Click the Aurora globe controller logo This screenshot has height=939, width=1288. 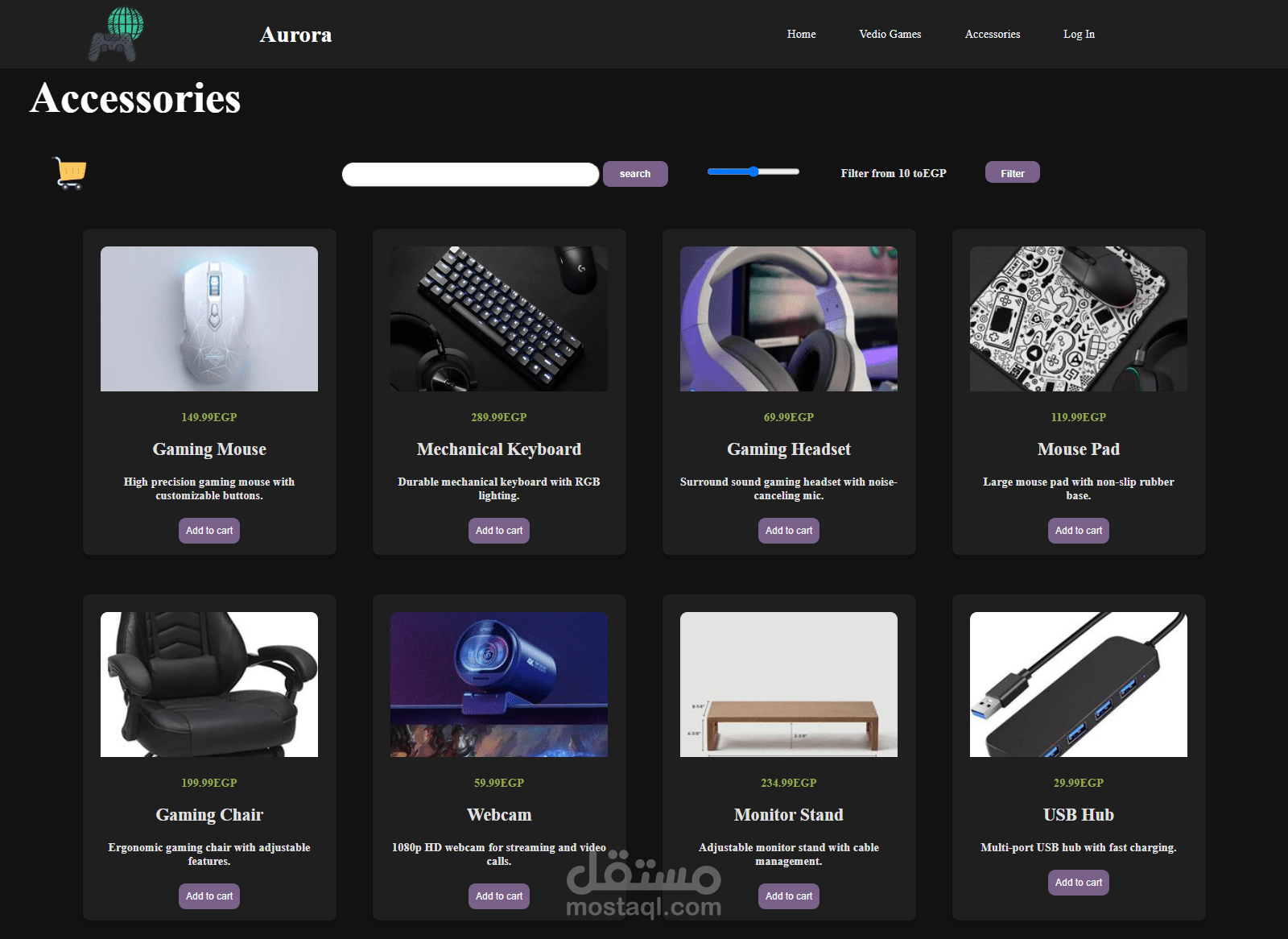coord(116,34)
